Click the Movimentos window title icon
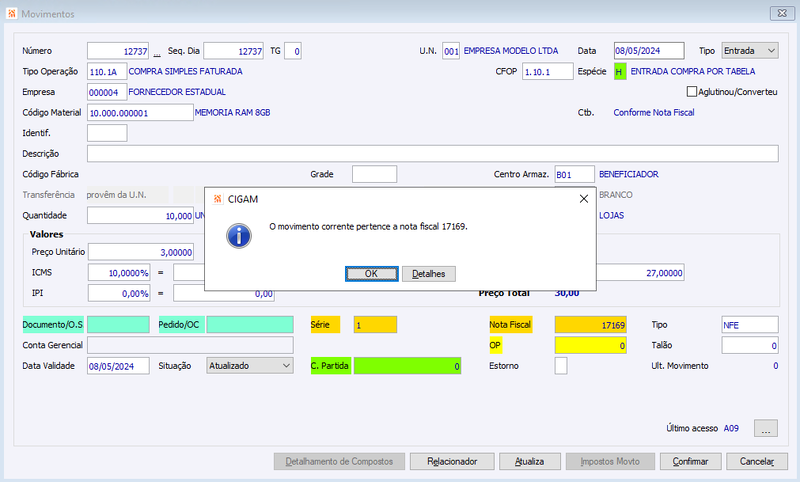 coord(11,14)
